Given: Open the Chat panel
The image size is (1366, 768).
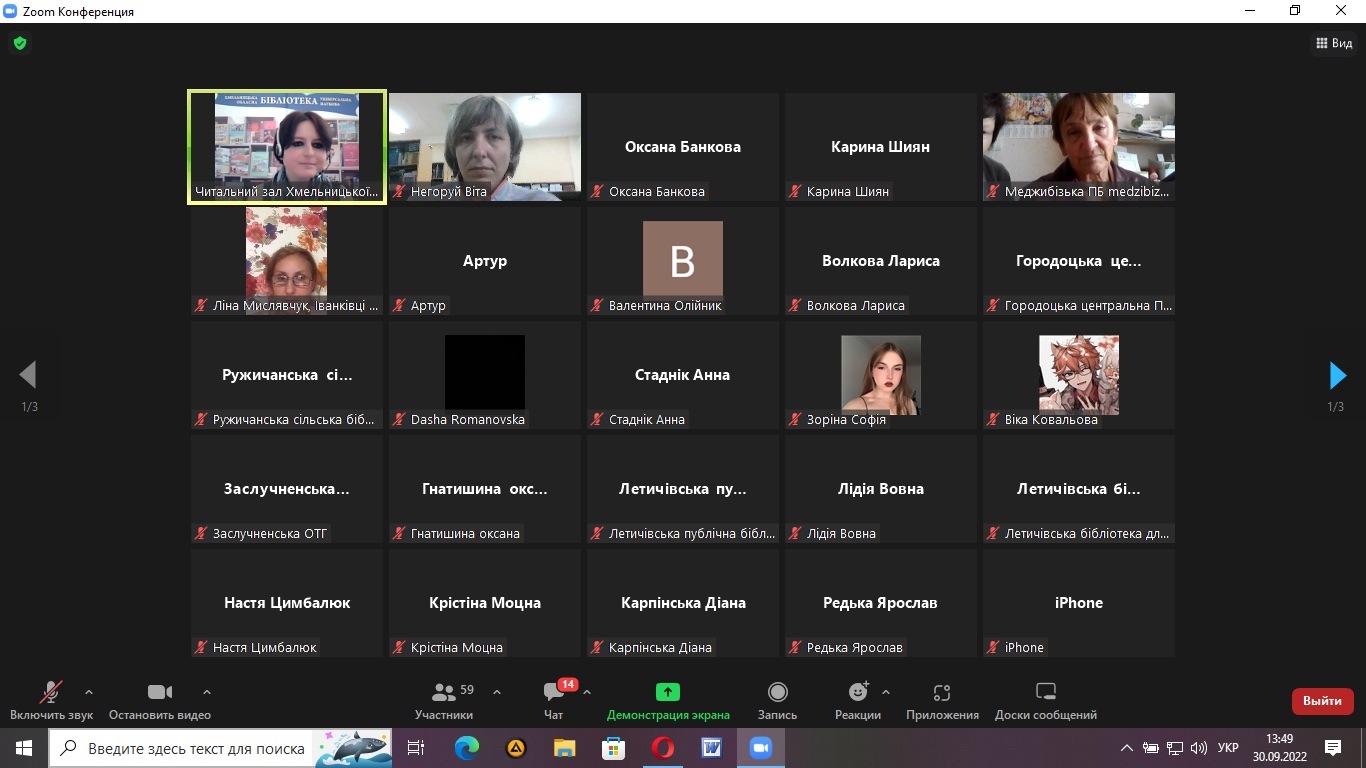Looking at the screenshot, I should (554, 699).
